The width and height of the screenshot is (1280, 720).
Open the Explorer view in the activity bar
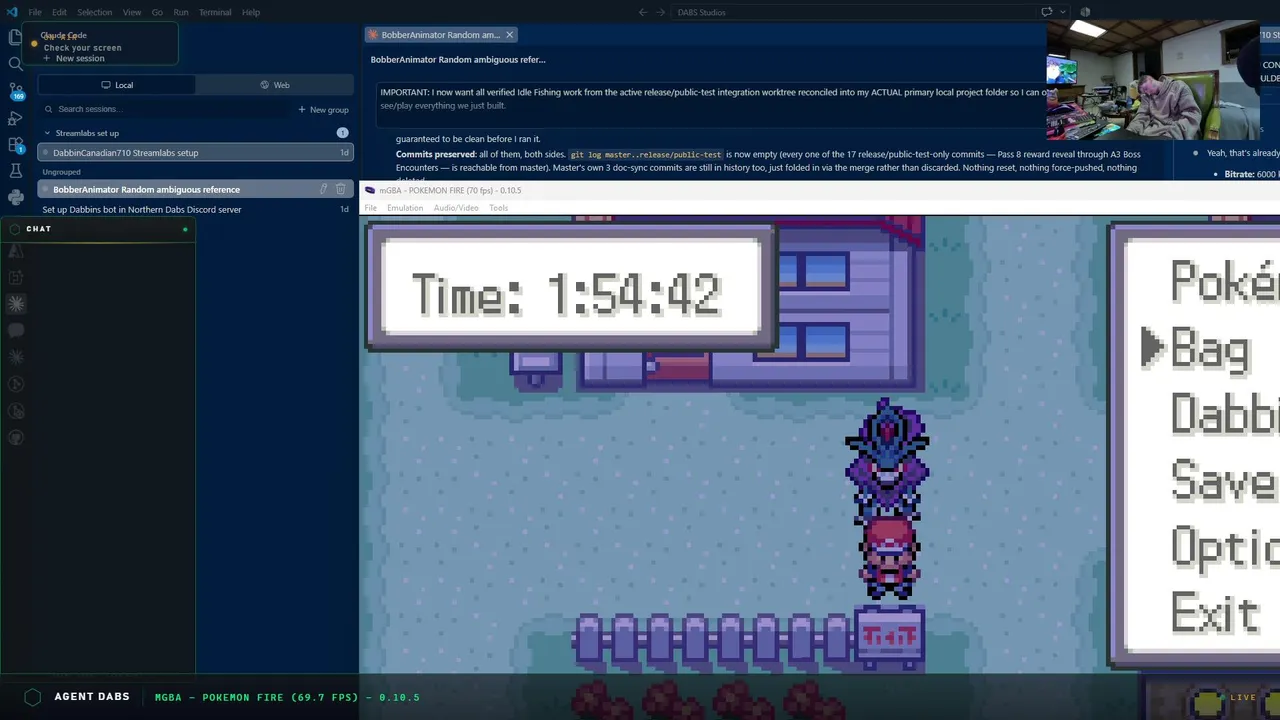pyautogui.click(x=15, y=37)
